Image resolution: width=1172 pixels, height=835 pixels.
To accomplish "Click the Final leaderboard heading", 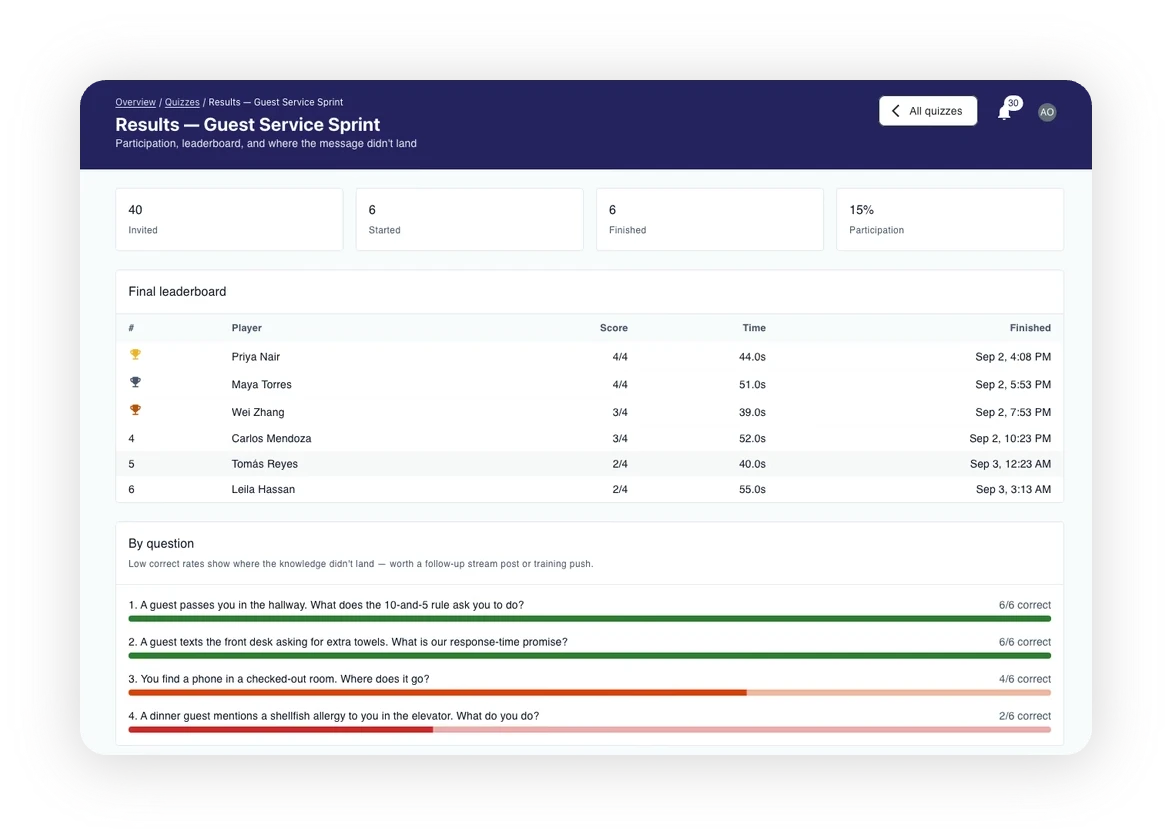I will [x=177, y=292].
